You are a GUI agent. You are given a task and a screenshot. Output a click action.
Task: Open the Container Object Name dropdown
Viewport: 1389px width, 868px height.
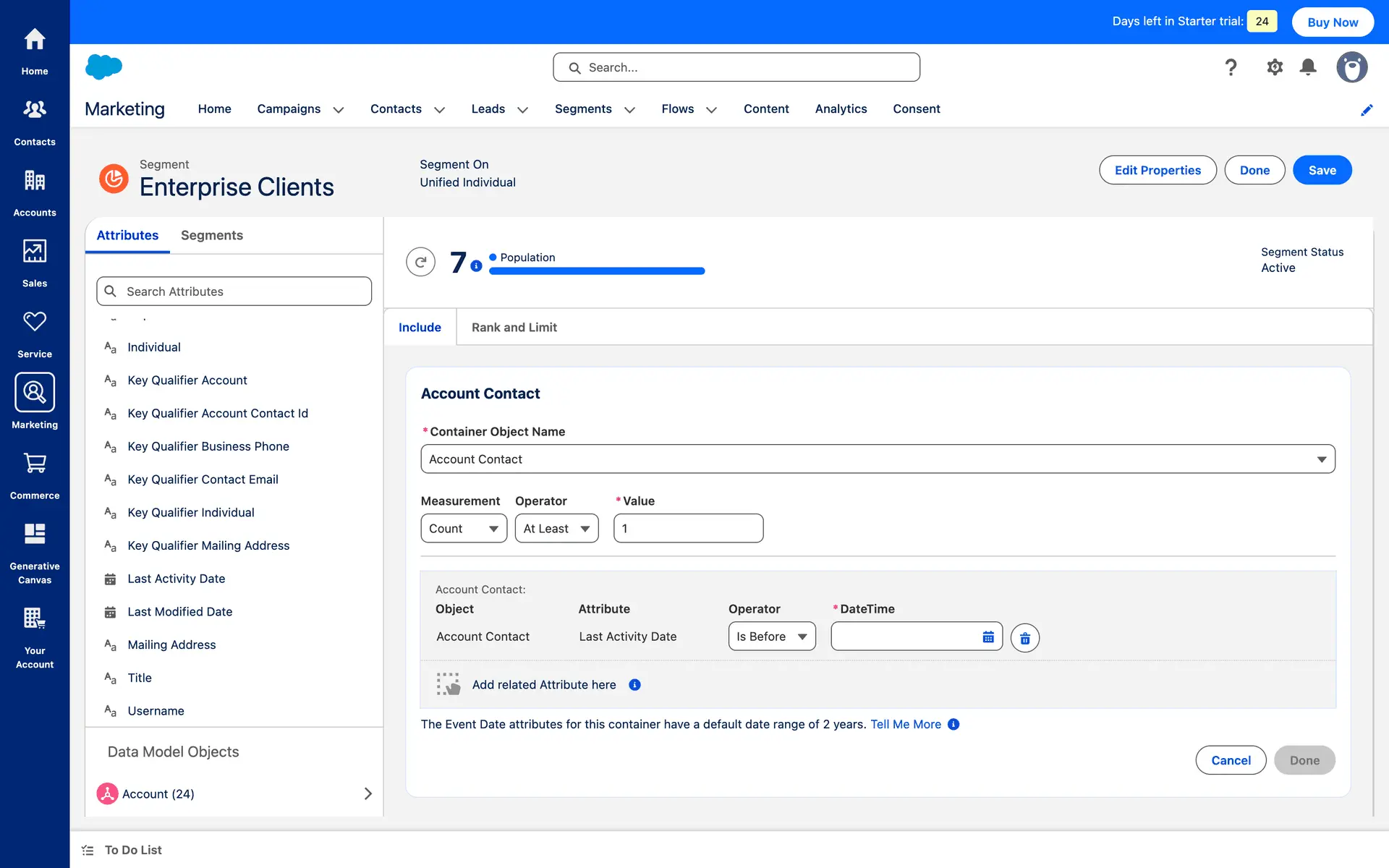coord(878,459)
